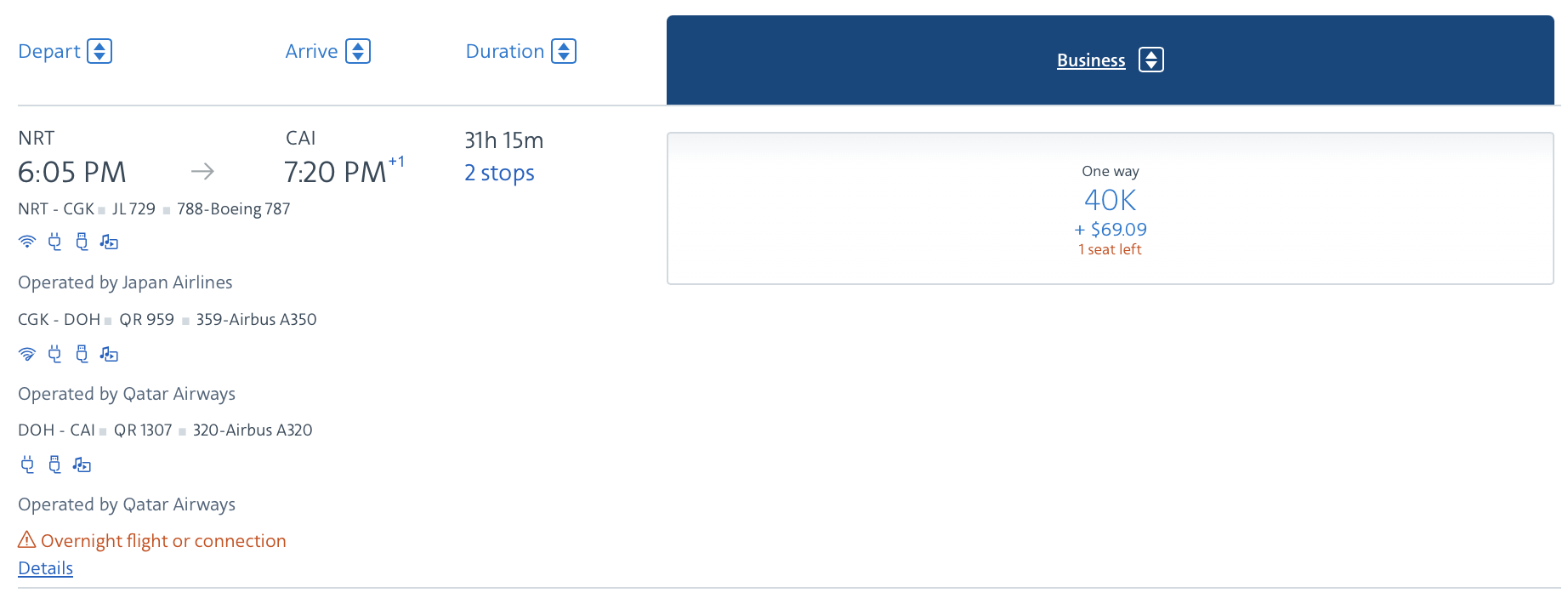Expand the 2 stops details
The height and width of the screenshot is (604, 1568).
click(x=499, y=173)
